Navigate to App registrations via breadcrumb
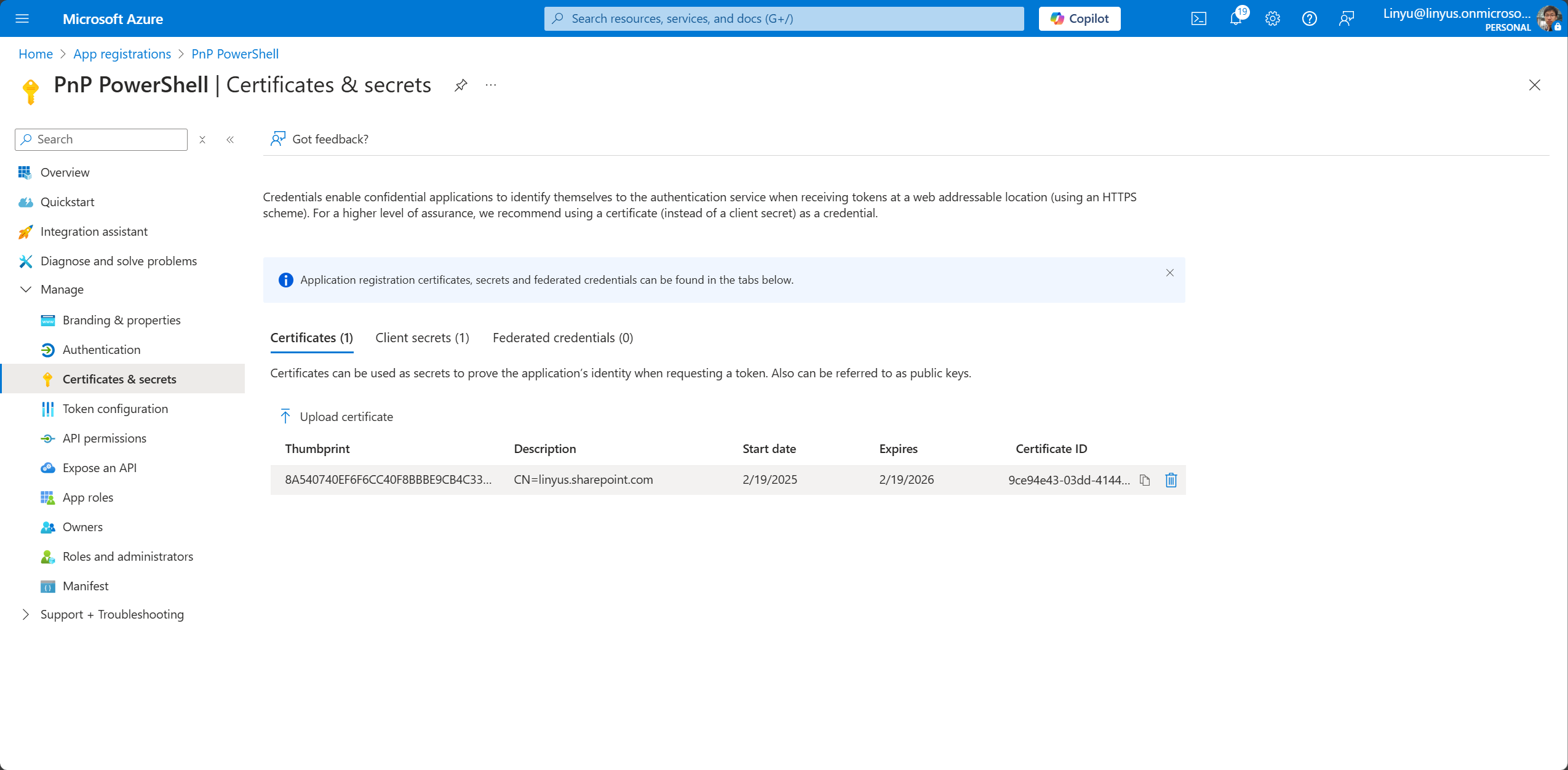The image size is (1568, 770). pyautogui.click(x=122, y=54)
